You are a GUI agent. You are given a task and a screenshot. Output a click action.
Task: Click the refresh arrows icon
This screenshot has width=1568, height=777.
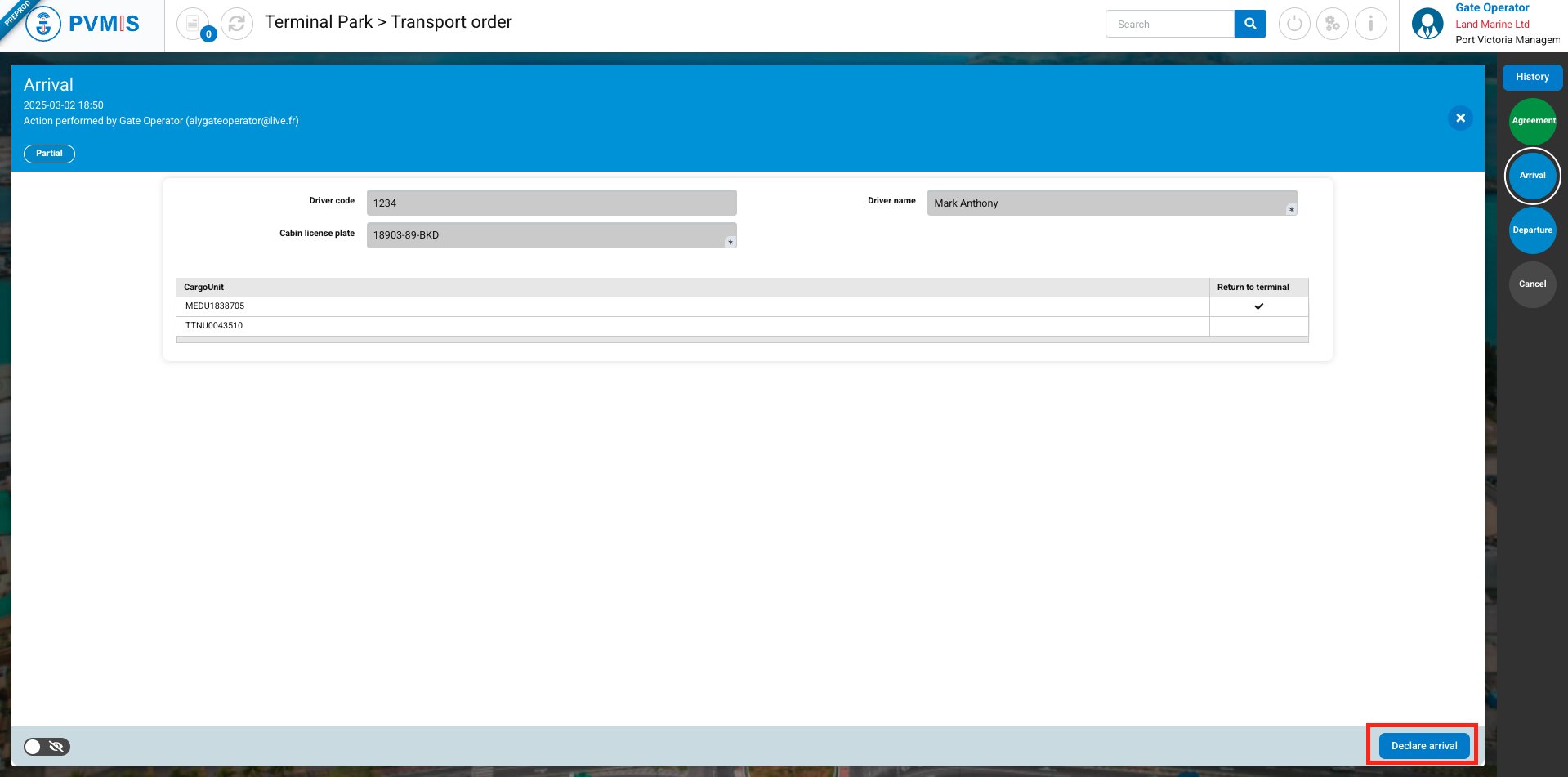(237, 24)
